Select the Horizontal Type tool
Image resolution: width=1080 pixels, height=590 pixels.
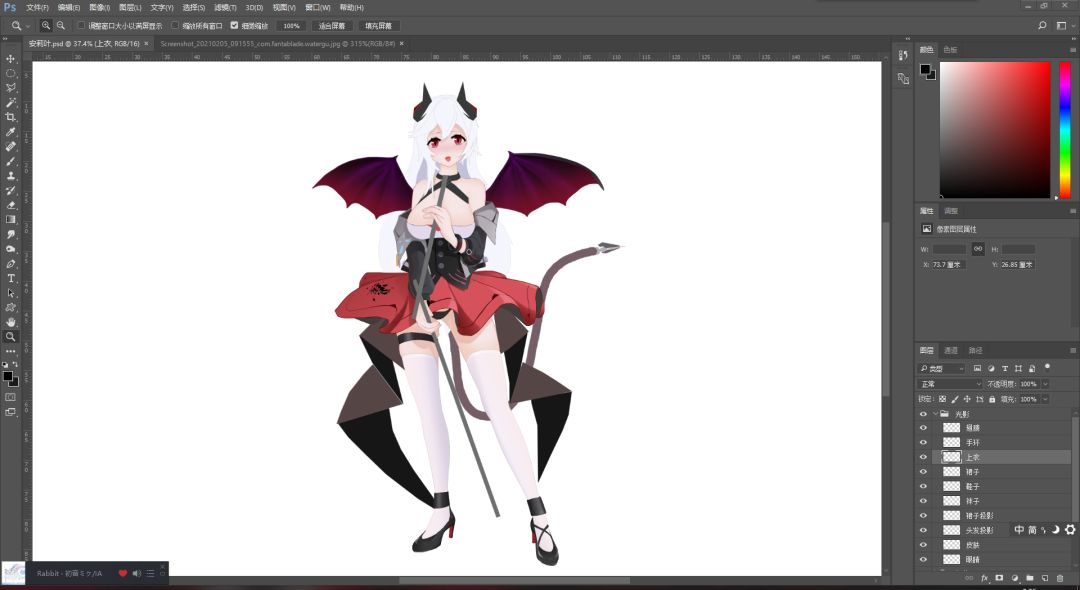click(x=10, y=278)
